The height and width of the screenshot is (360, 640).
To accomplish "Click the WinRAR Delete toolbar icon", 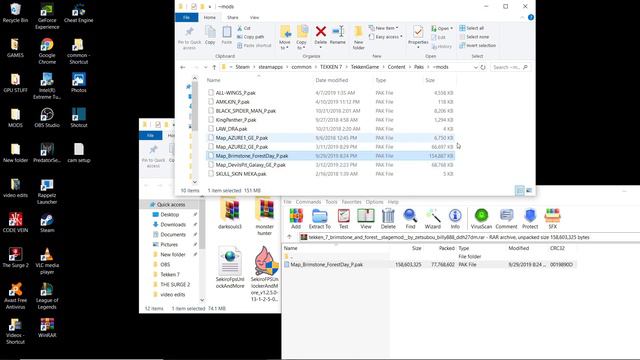I will click(x=388, y=218).
